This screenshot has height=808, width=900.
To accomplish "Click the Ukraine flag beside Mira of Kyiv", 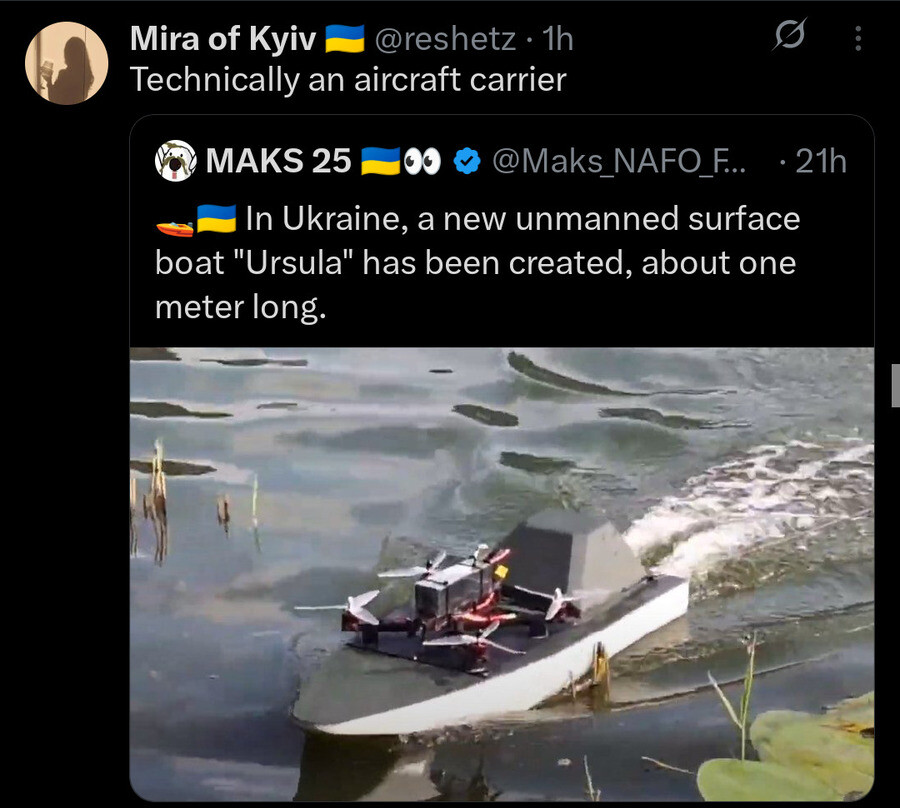I will click(x=344, y=39).
